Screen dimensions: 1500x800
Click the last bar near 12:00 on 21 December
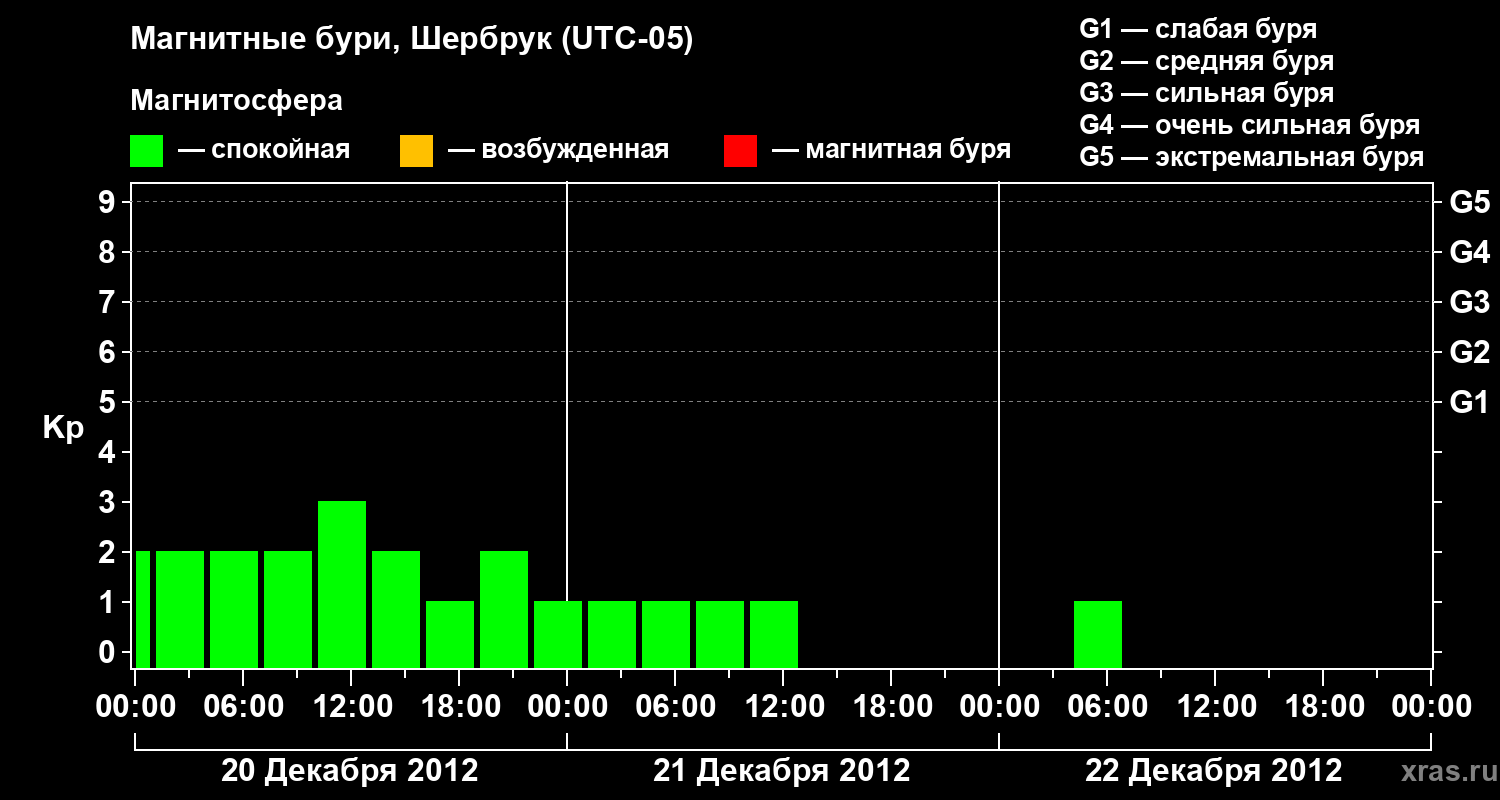(x=774, y=634)
